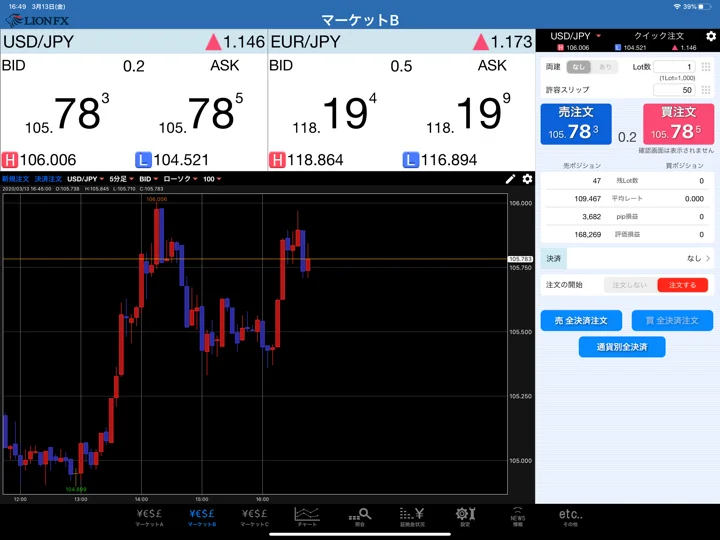This screenshot has height=540, width=720.
Task: Open the quick order panel gear icon
Action: click(x=711, y=36)
